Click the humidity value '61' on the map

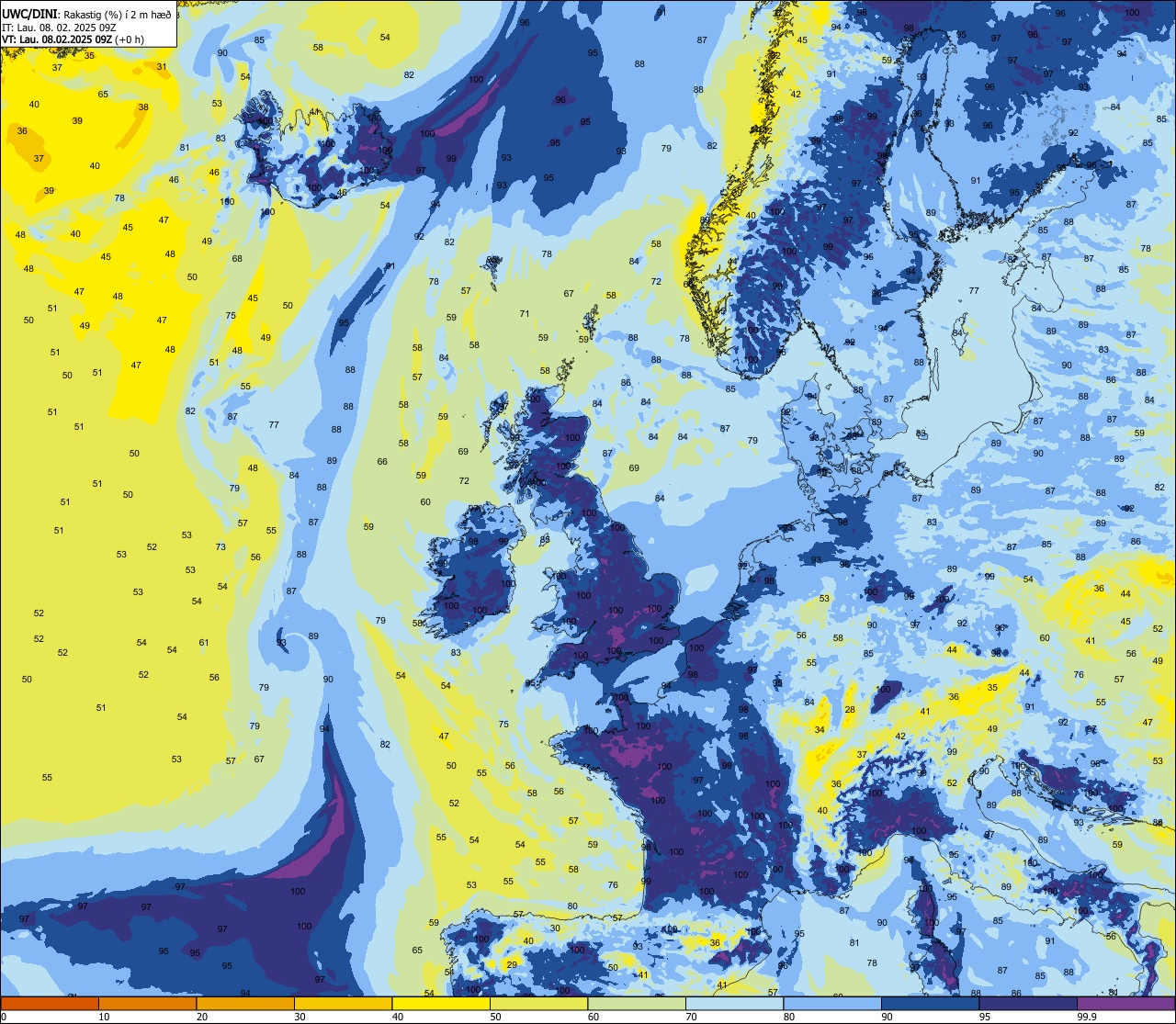204,643
